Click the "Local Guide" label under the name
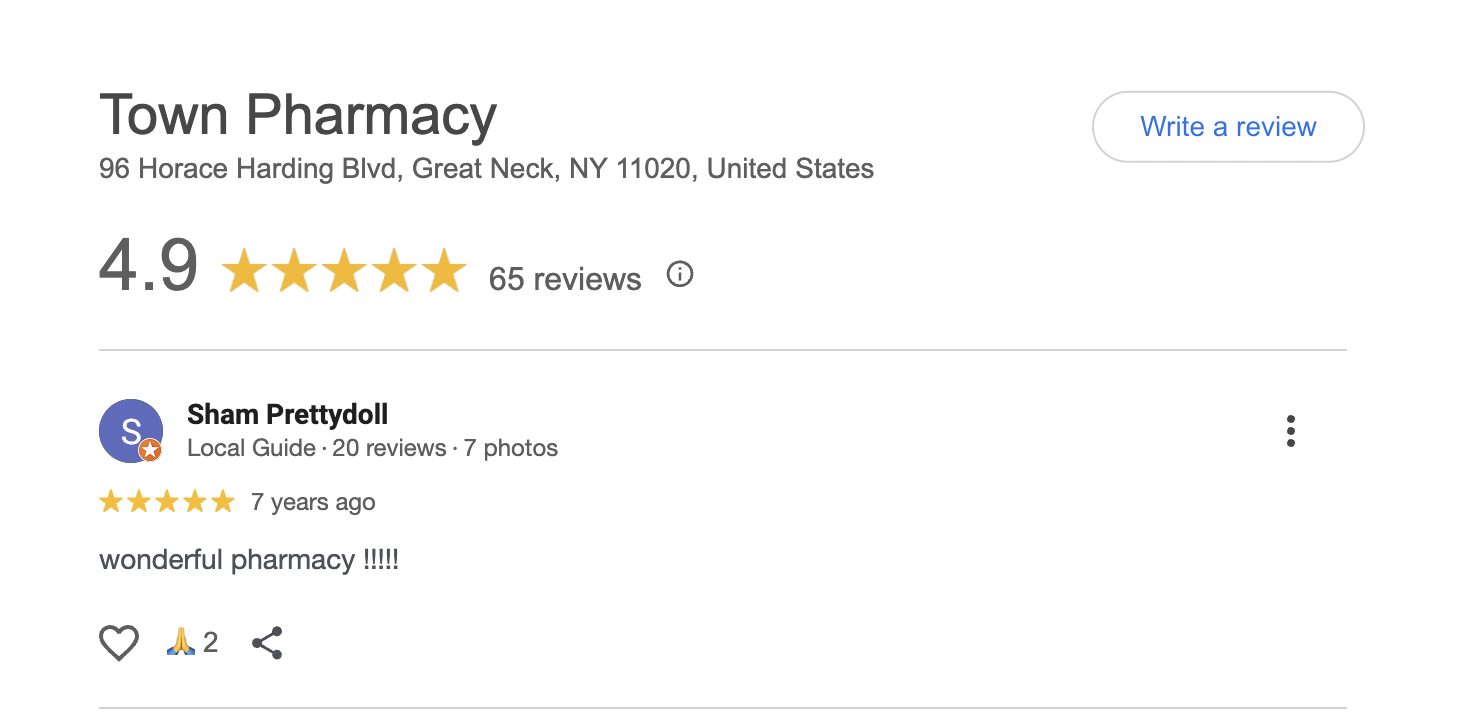1462x720 pixels. point(251,448)
